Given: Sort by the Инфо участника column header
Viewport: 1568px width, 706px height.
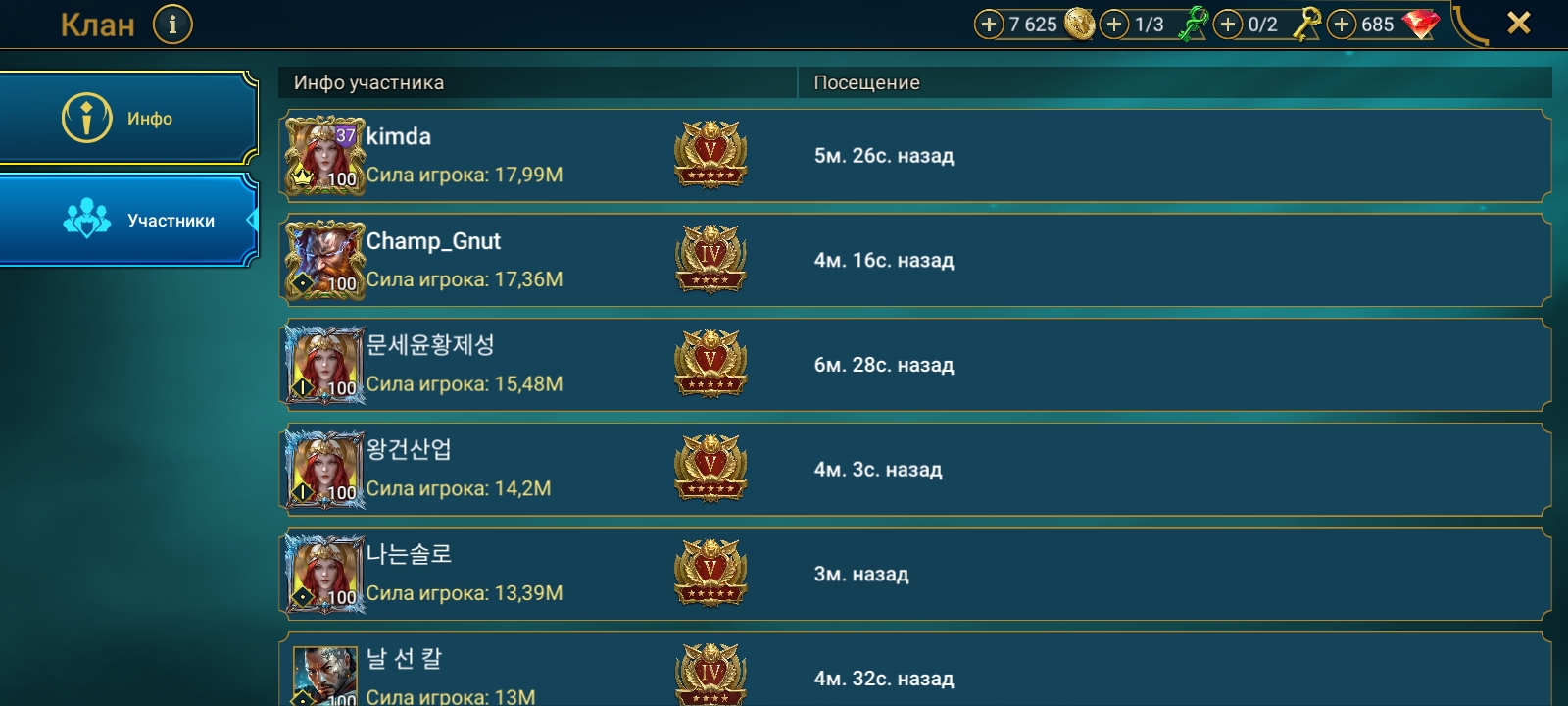Looking at the screenshot, I should point(538,82).
